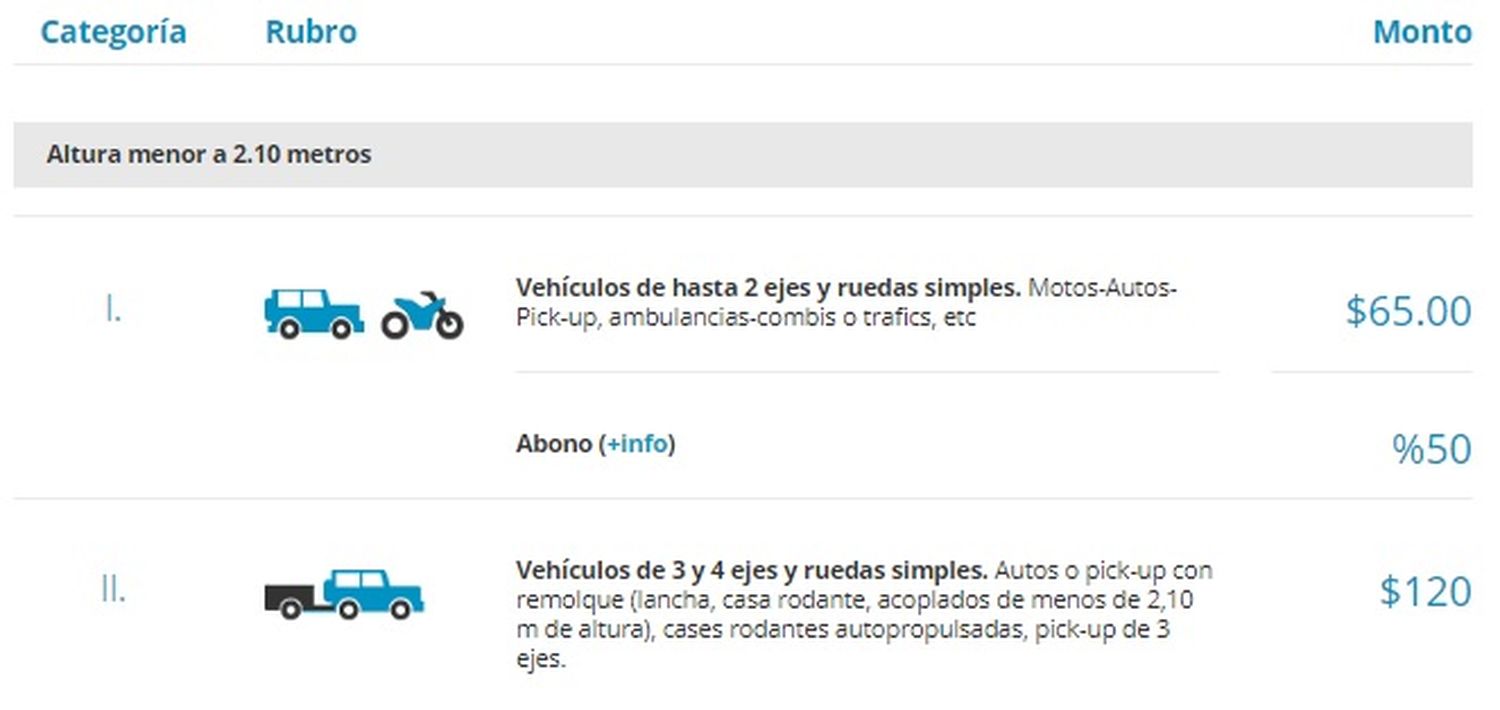Click the Rubro column header
The image size is (1500, 710).
coord(311,31)
